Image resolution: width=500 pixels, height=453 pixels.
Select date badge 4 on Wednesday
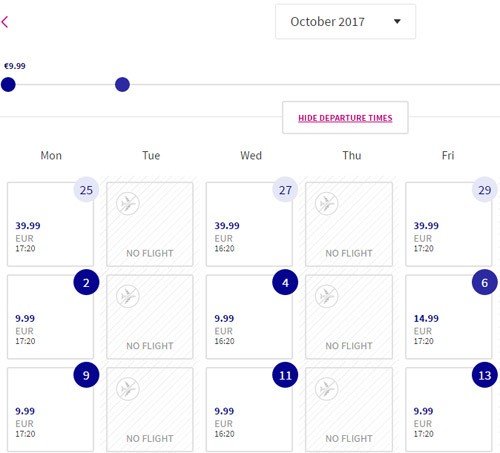pos(285,282)
